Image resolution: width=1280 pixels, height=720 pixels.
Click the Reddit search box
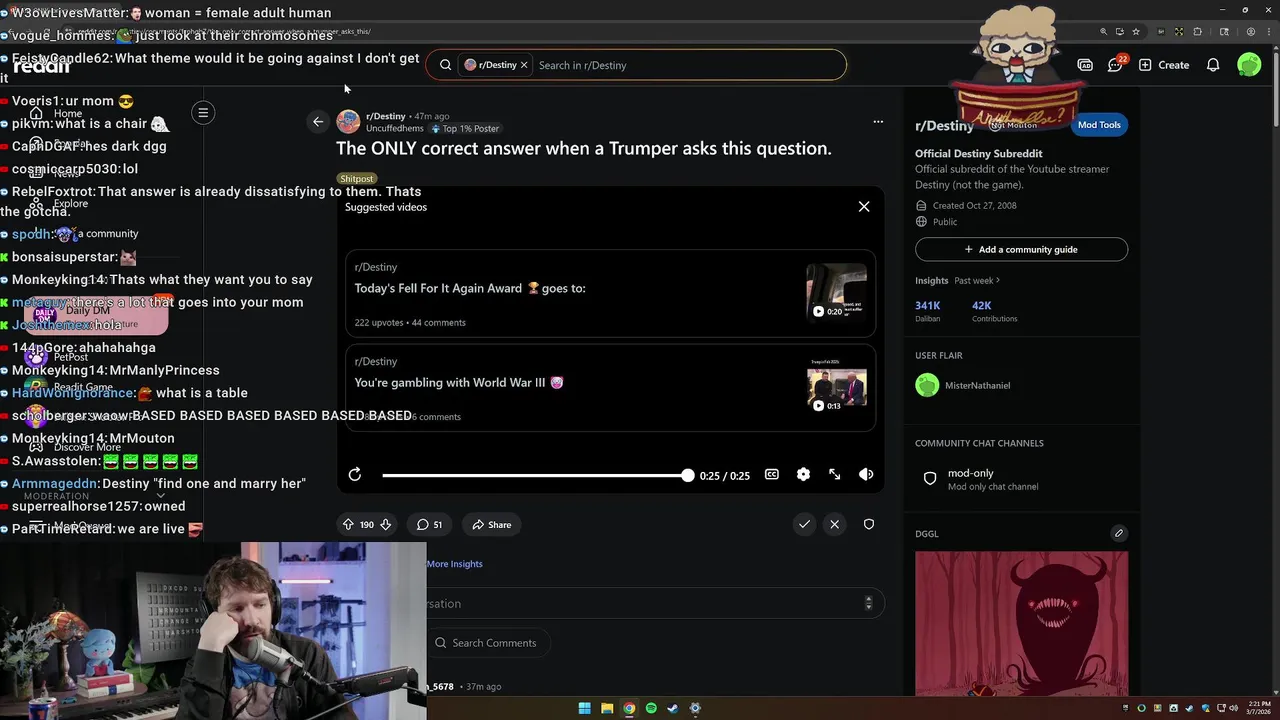(x=636, y=65)
